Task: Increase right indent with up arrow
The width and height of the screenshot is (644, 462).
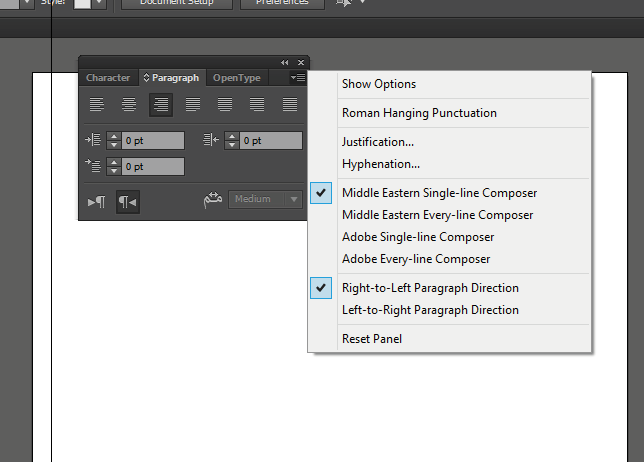Action: [232, 136]
